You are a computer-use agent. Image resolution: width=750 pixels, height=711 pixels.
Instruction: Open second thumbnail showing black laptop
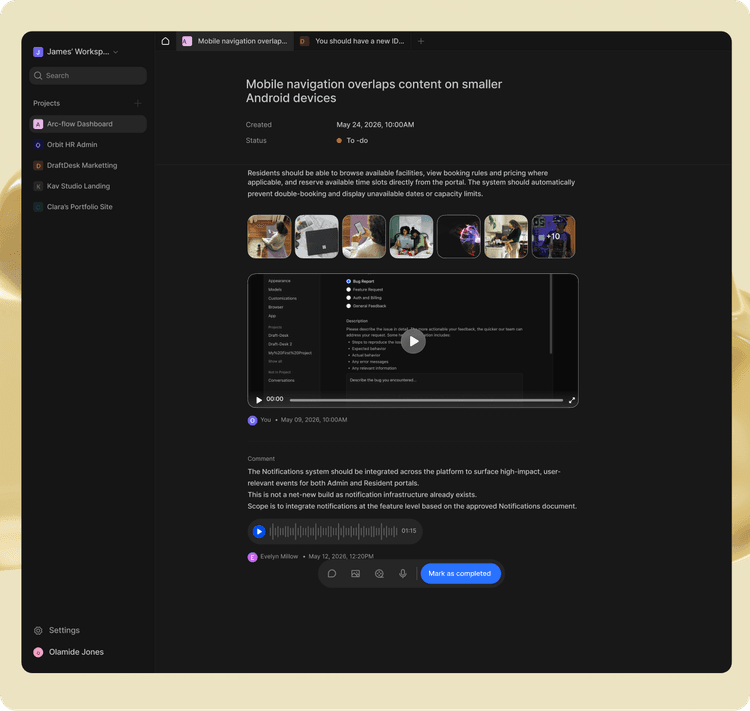[x=317, y=236]
